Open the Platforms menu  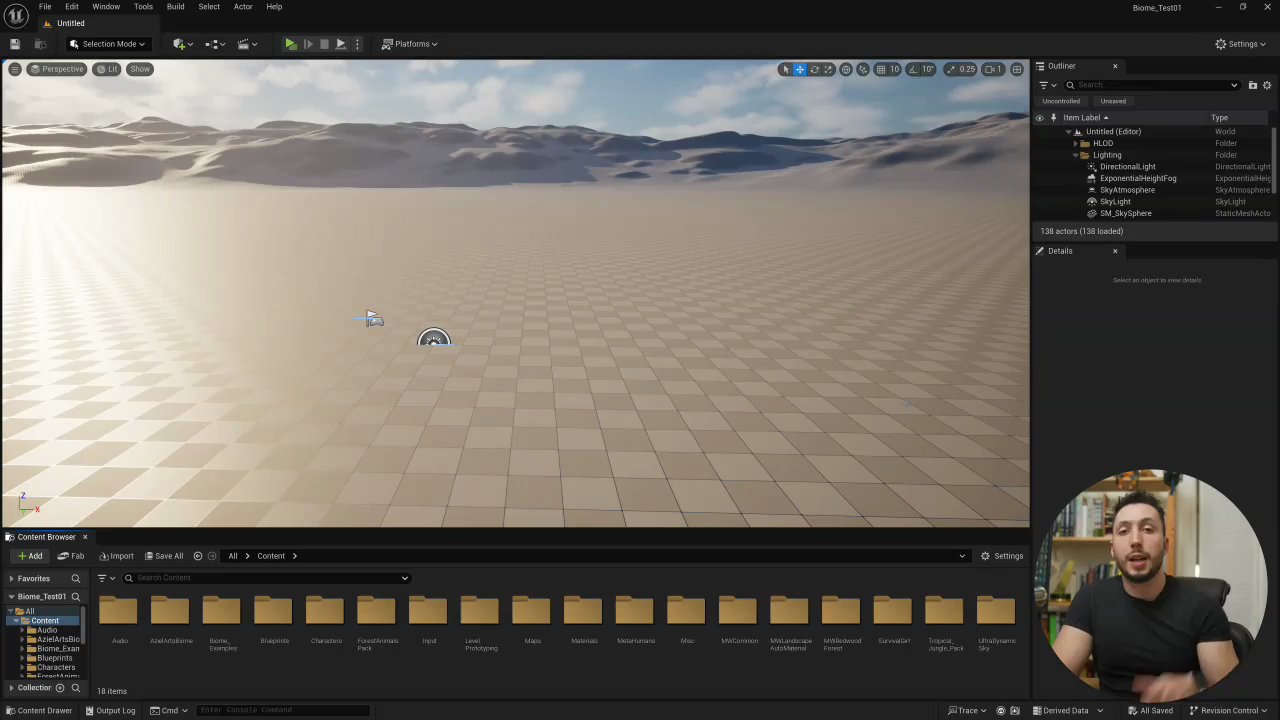pyautogui.click(x=410, y=44)
